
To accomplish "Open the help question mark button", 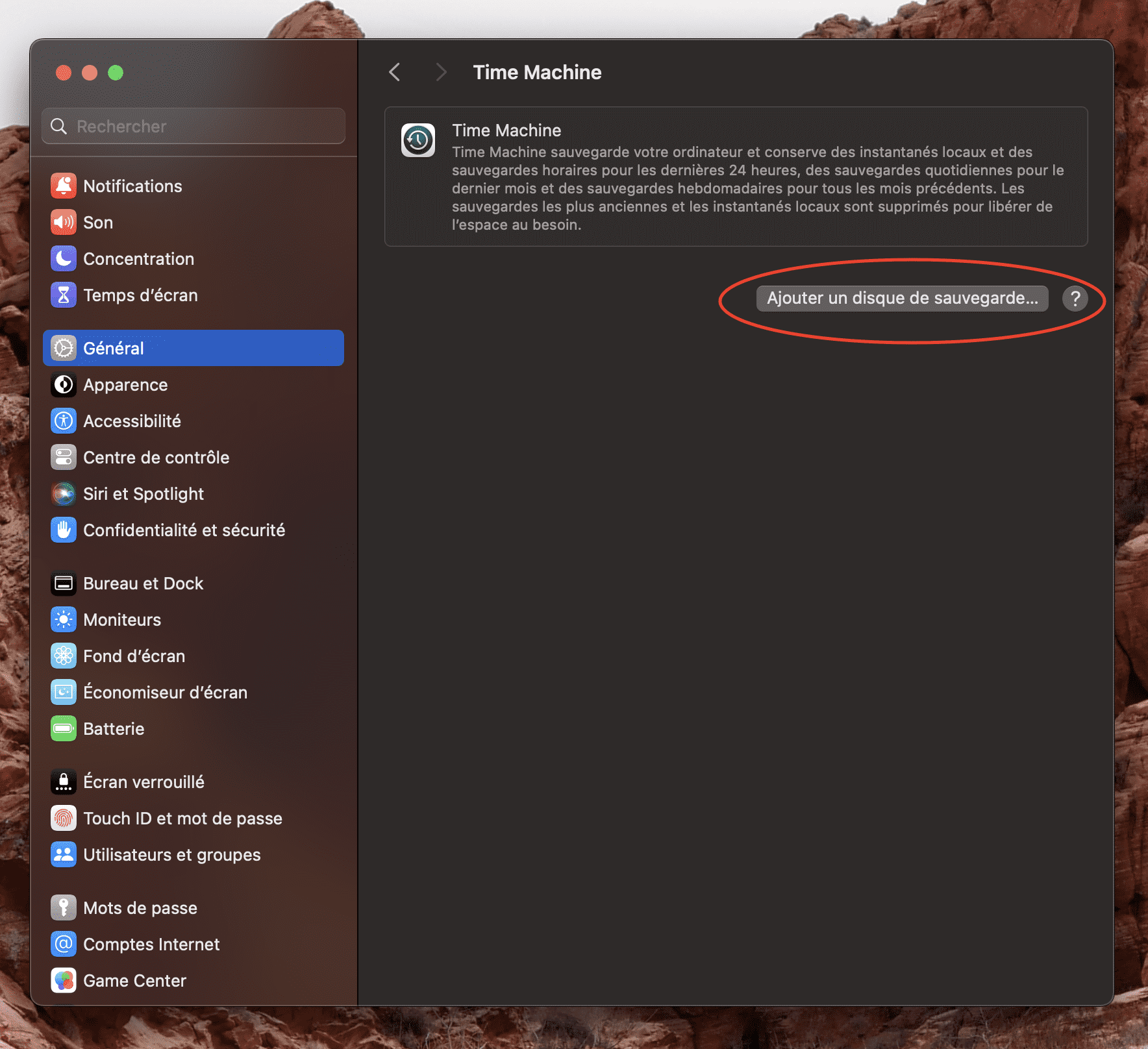I will [1075, 299].
